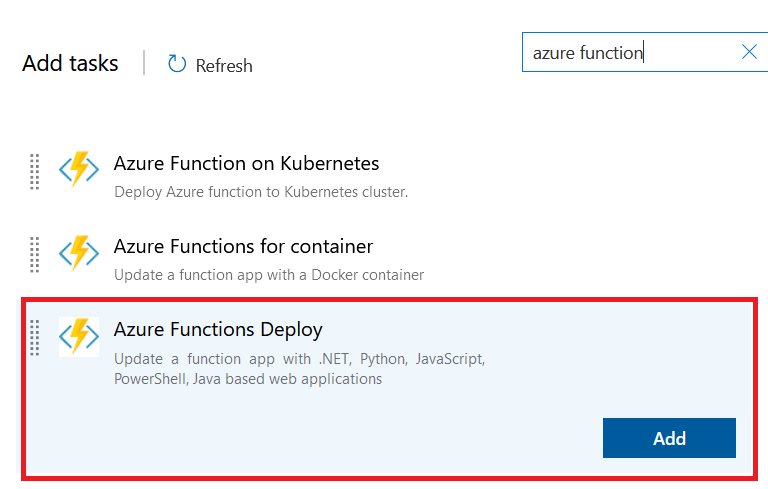Click the Azure Functions Deploy lightning icon
This screenshot has height=489, width=768.
(x=79, y=336)
